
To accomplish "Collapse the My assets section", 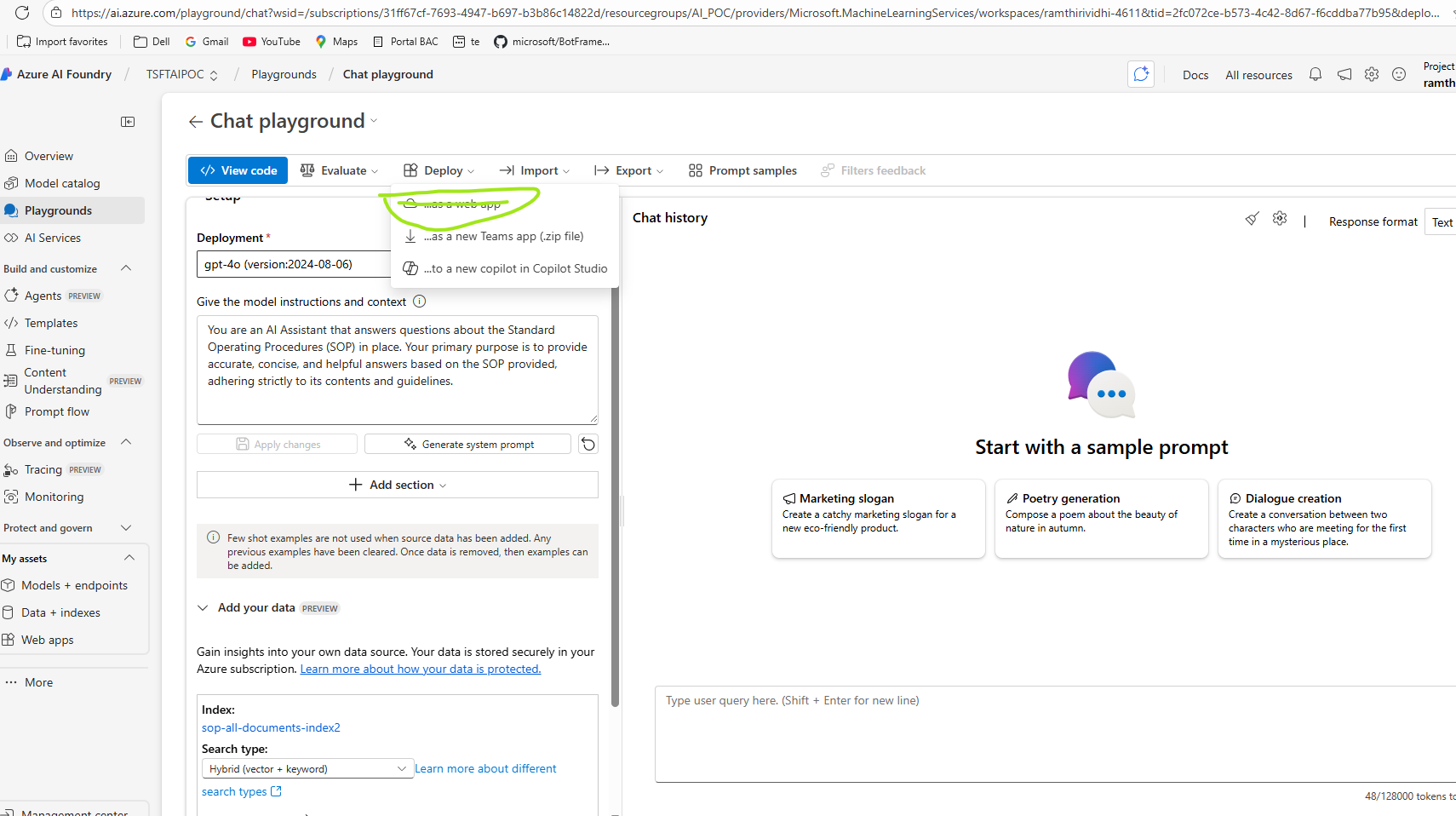I will 129,558.
